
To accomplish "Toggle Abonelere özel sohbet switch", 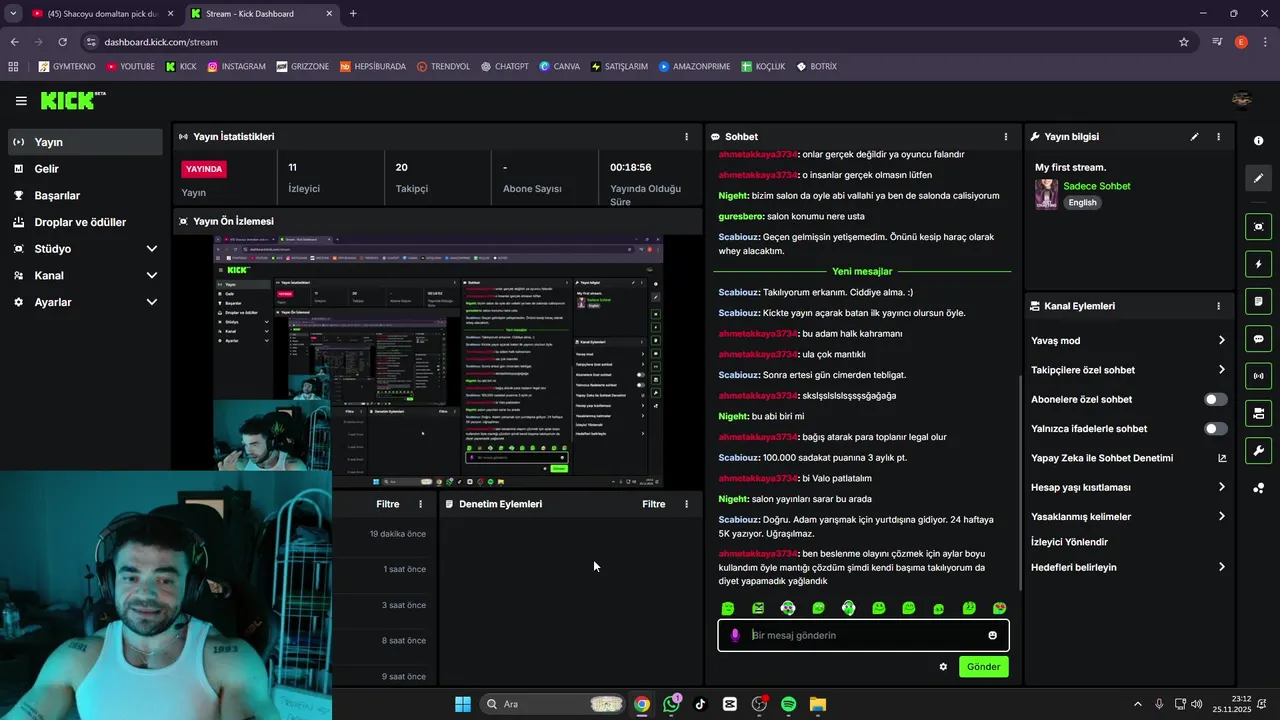I will coord(1215,399).
